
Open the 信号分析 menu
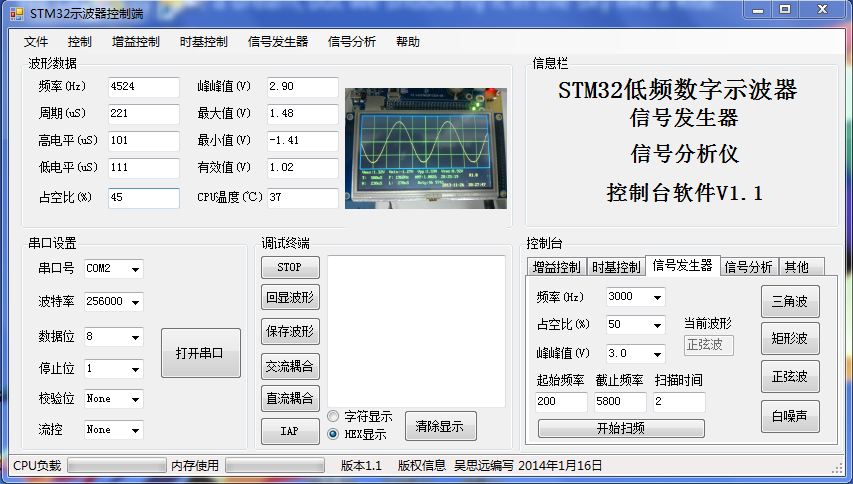(x=351, y=42)
